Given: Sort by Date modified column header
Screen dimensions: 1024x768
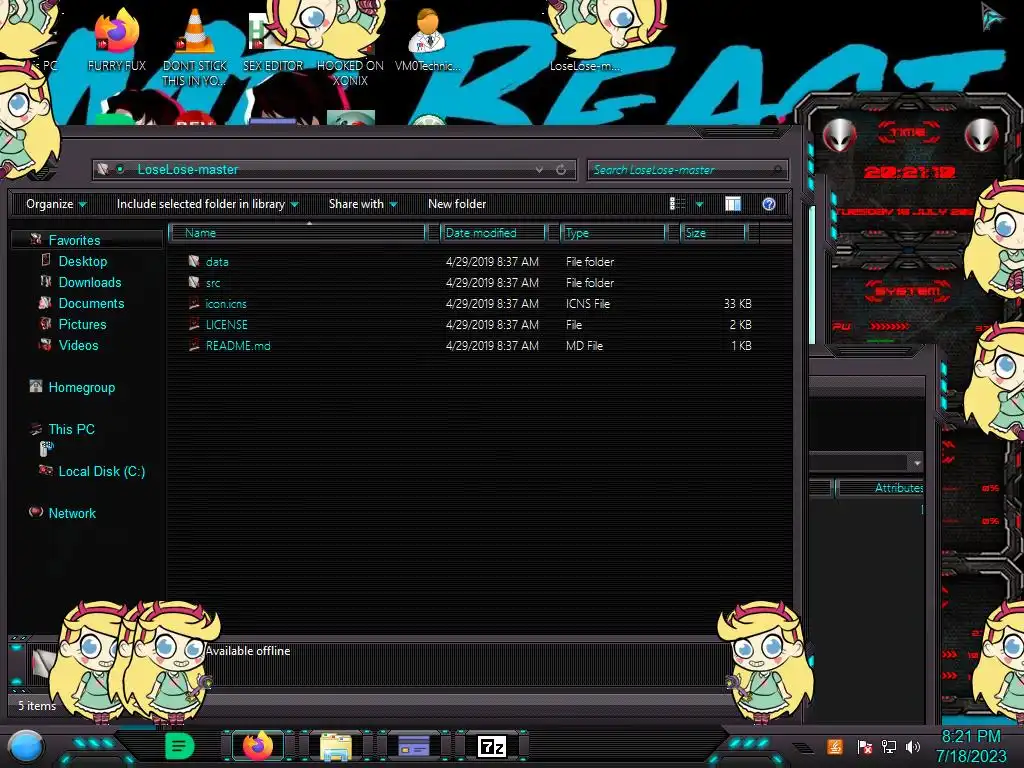Looking at the screenshot, I should pyautogui.click(x=493, y=233).
